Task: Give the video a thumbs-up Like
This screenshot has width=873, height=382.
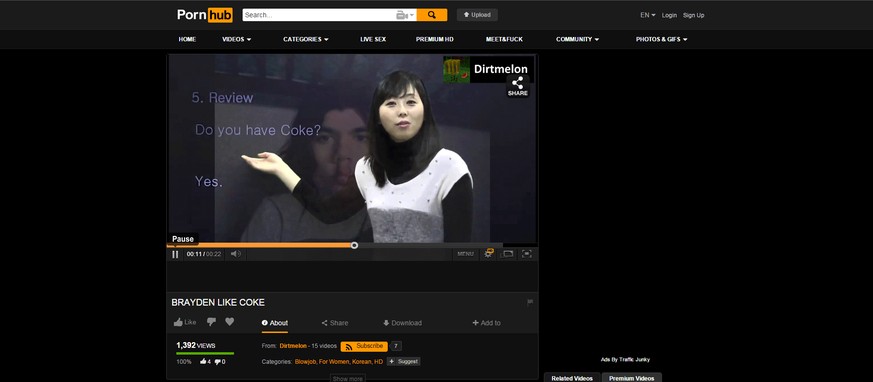Action: [185, 322]
